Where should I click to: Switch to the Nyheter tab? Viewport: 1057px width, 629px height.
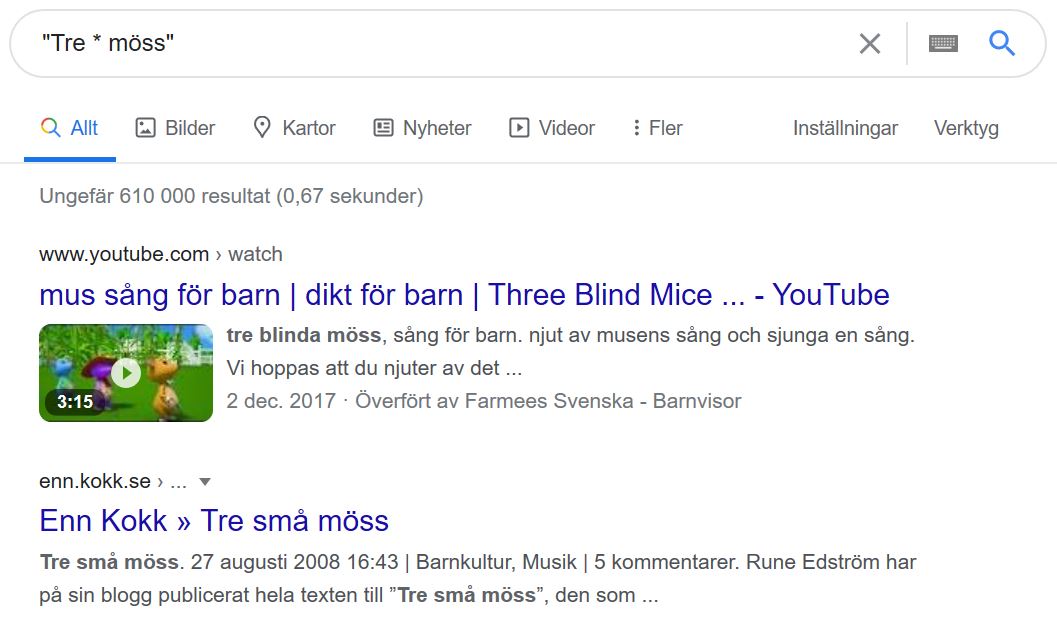(423, 127)
